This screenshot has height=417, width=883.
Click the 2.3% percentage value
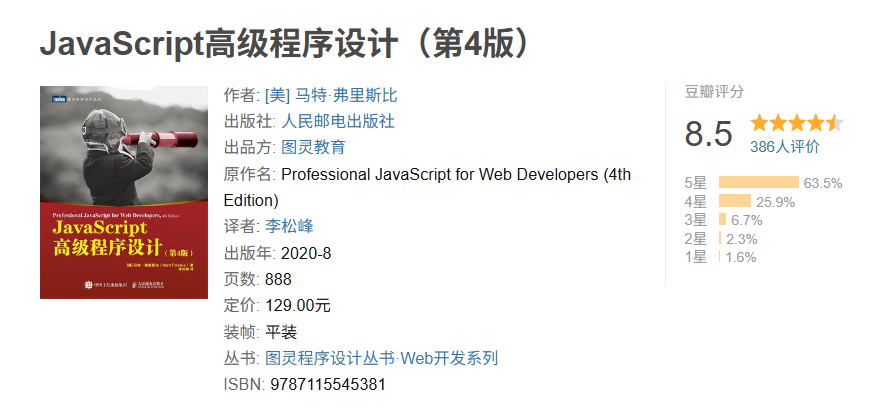click(x=742, y=239)
